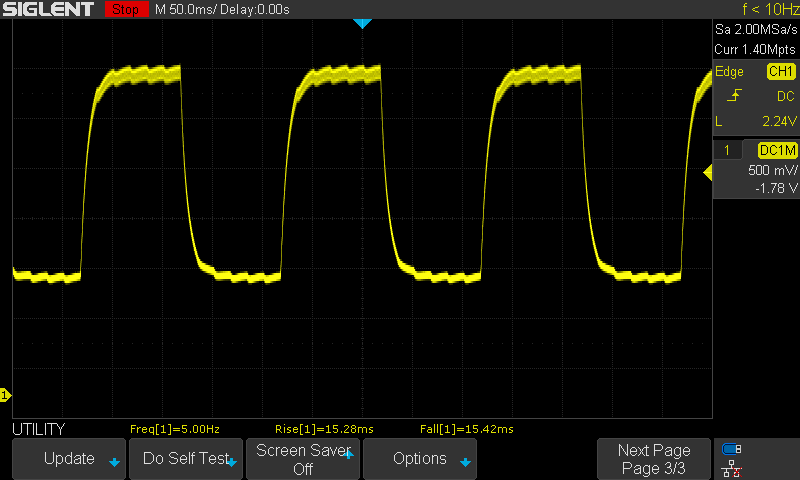Click the channel 1 ground marker on left edge
Image resolution: width=800 pixels, height=480 pixels.
coord(5,395)
